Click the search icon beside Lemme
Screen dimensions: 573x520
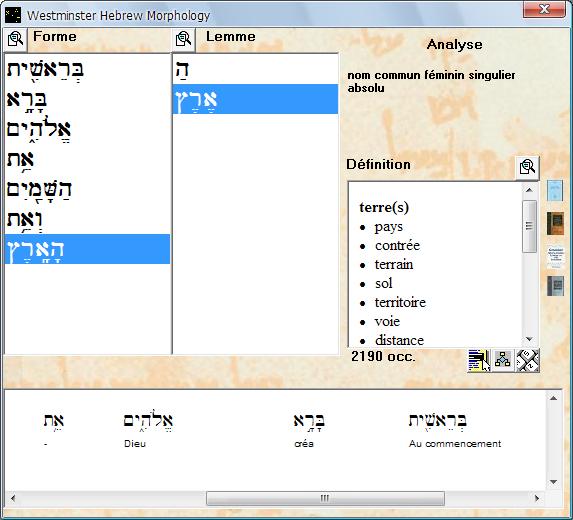[x=183, y=39]
